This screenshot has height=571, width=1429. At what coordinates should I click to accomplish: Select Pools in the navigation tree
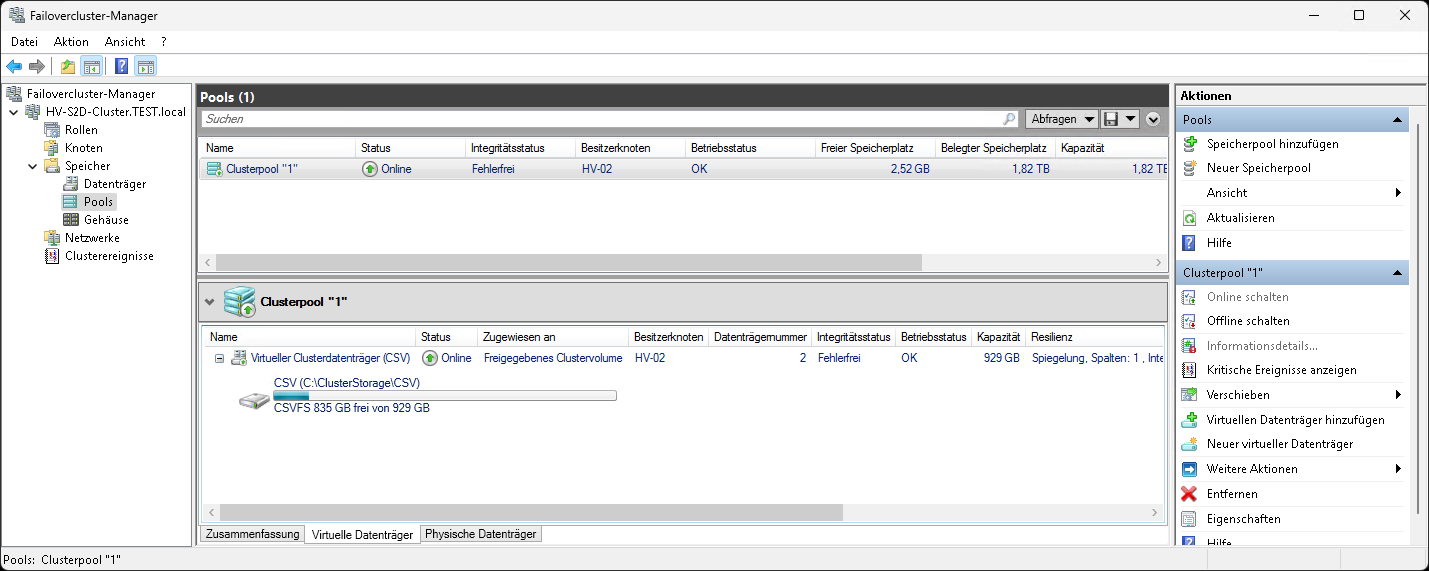pyautogui.click(x=98, y=202)
